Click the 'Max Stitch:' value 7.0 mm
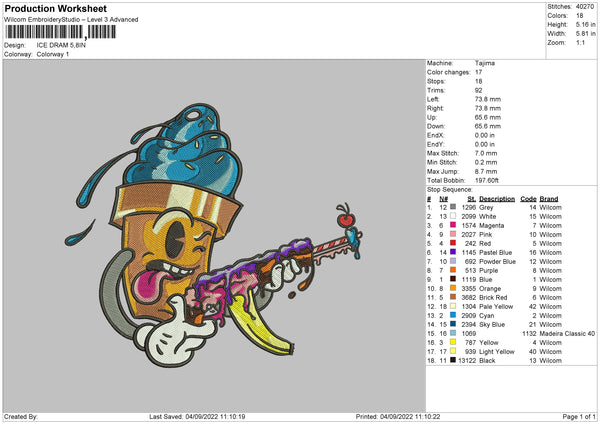 click(486, 153)
